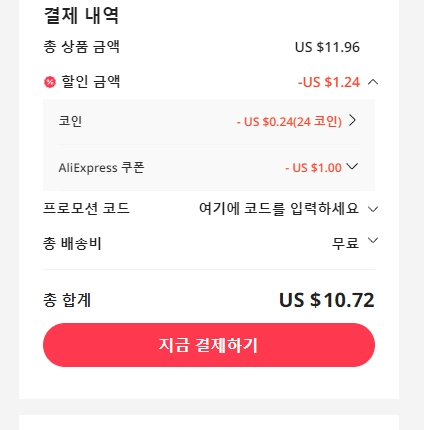This screenshot has width=424, height=430.
Task: Click the US $10.72 total amount
Action: point(327,300)
